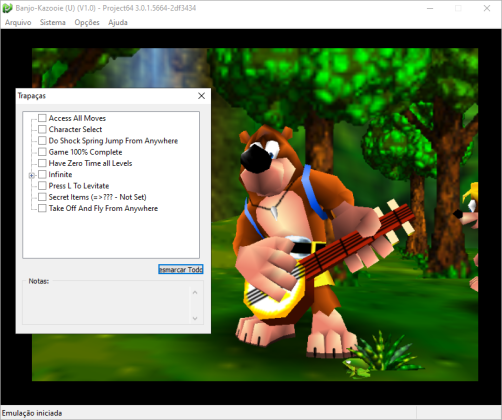Check the Infinite group checkbox
The image size is (502, 420).
pyautogui.click(x=42, y=174)
